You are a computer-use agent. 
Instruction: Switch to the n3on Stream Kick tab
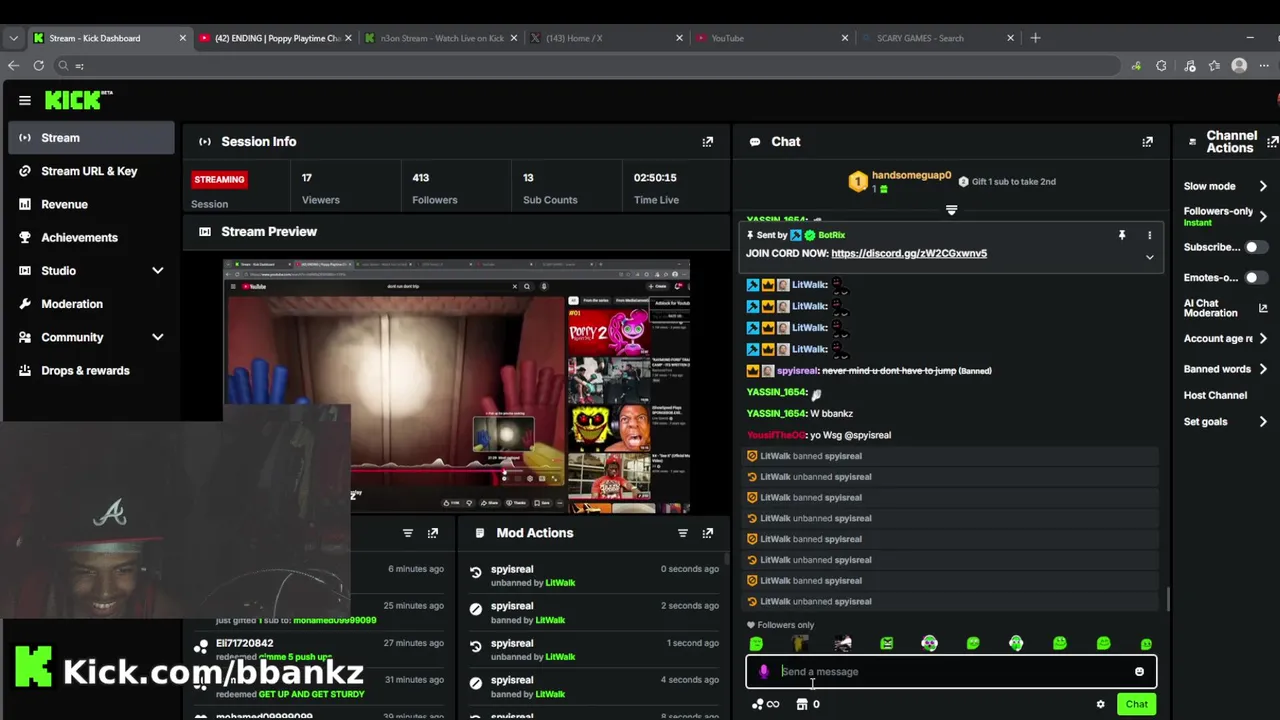click(x=440, y=38)
